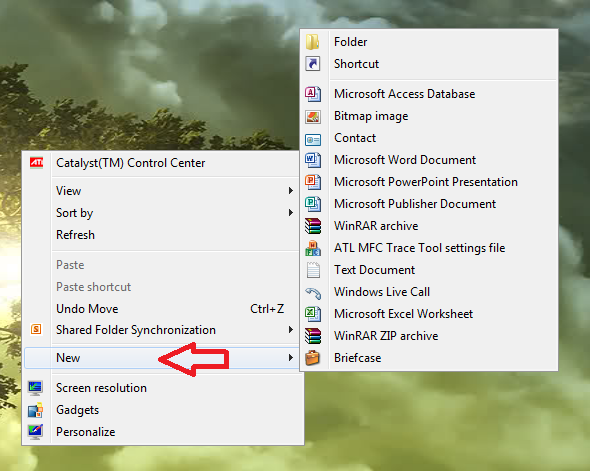This screenshot has height=471, width=590.
Task: Expand the View submenu arrow
Action: [290, 191]
